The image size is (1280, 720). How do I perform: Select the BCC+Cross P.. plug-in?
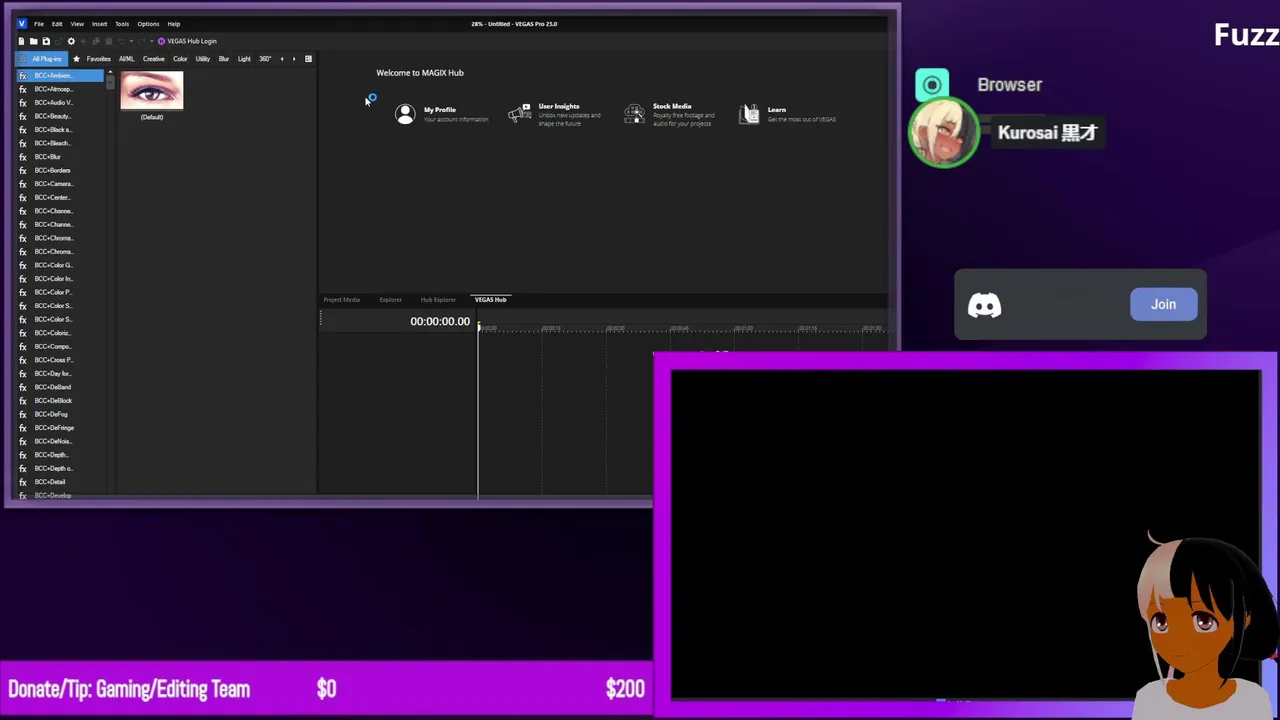60,360
